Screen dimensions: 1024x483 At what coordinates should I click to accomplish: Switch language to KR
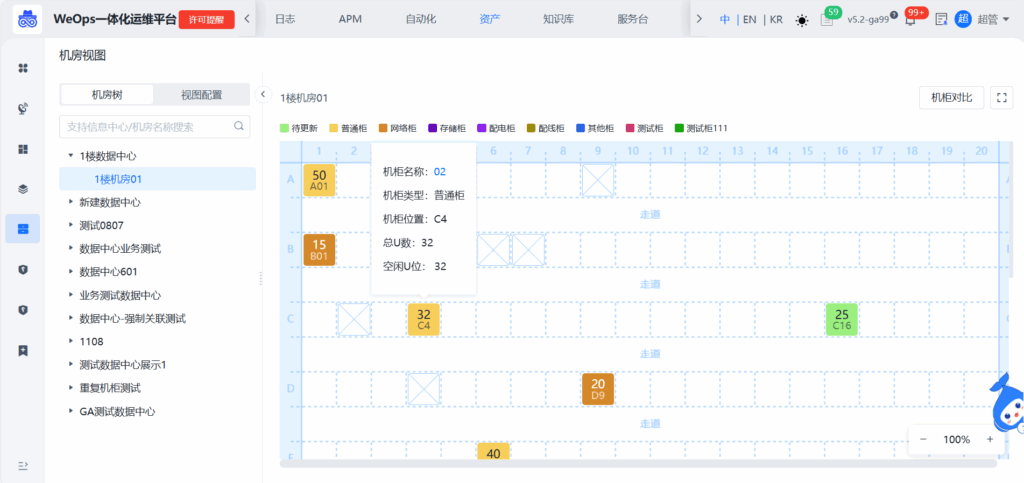tap(776, 19)
